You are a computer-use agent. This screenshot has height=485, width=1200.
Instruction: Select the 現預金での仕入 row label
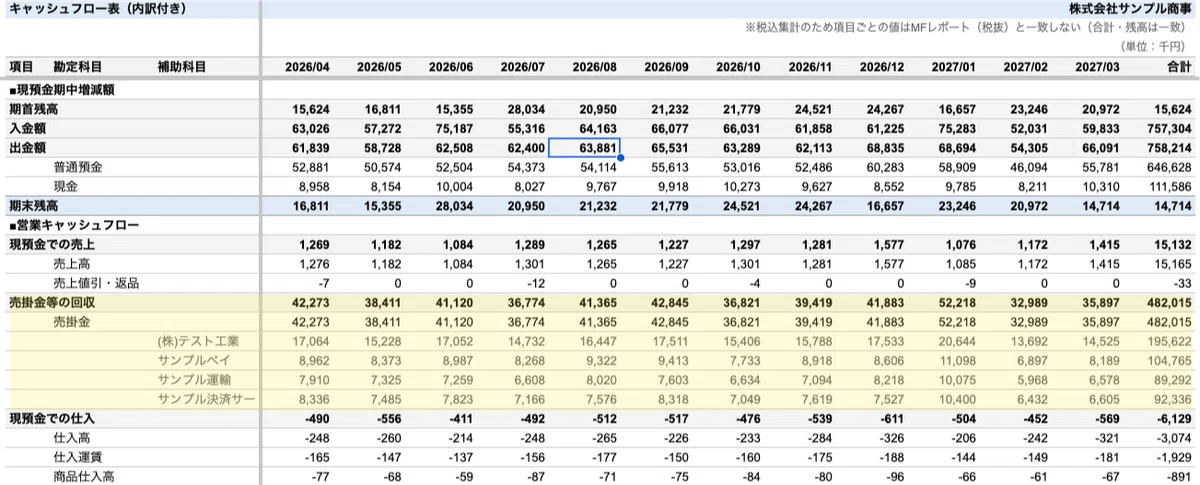coord(52,418)
